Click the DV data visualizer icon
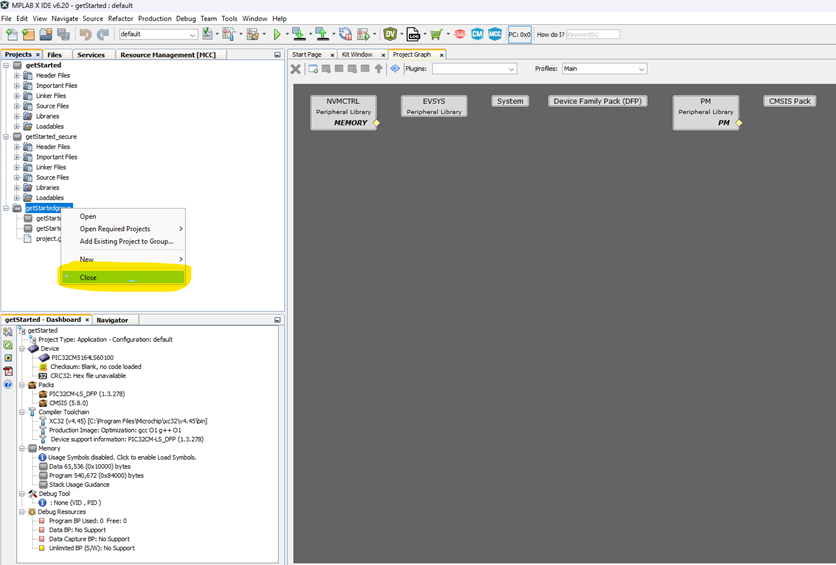 tap(390, 34)
